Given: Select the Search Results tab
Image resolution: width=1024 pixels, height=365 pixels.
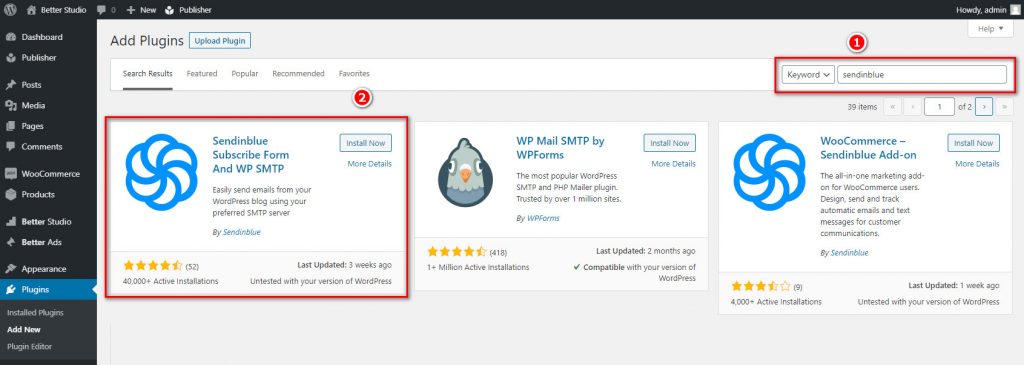Looking at the screenshot, I should [148, 74].
